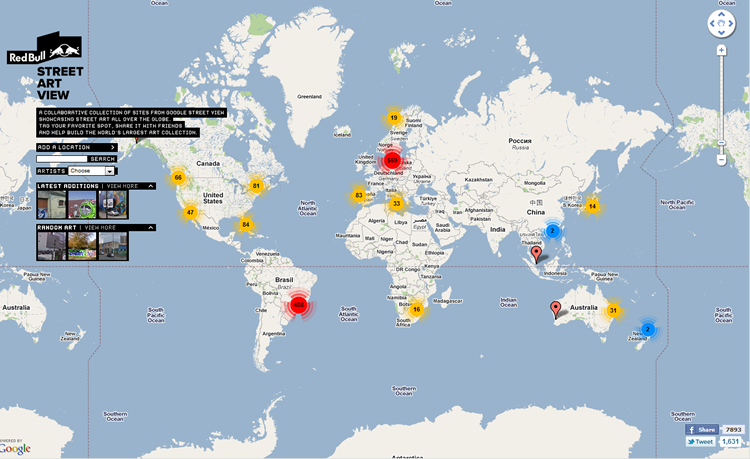
Task: Click the Red Bull logo
Action: (44, 48)
